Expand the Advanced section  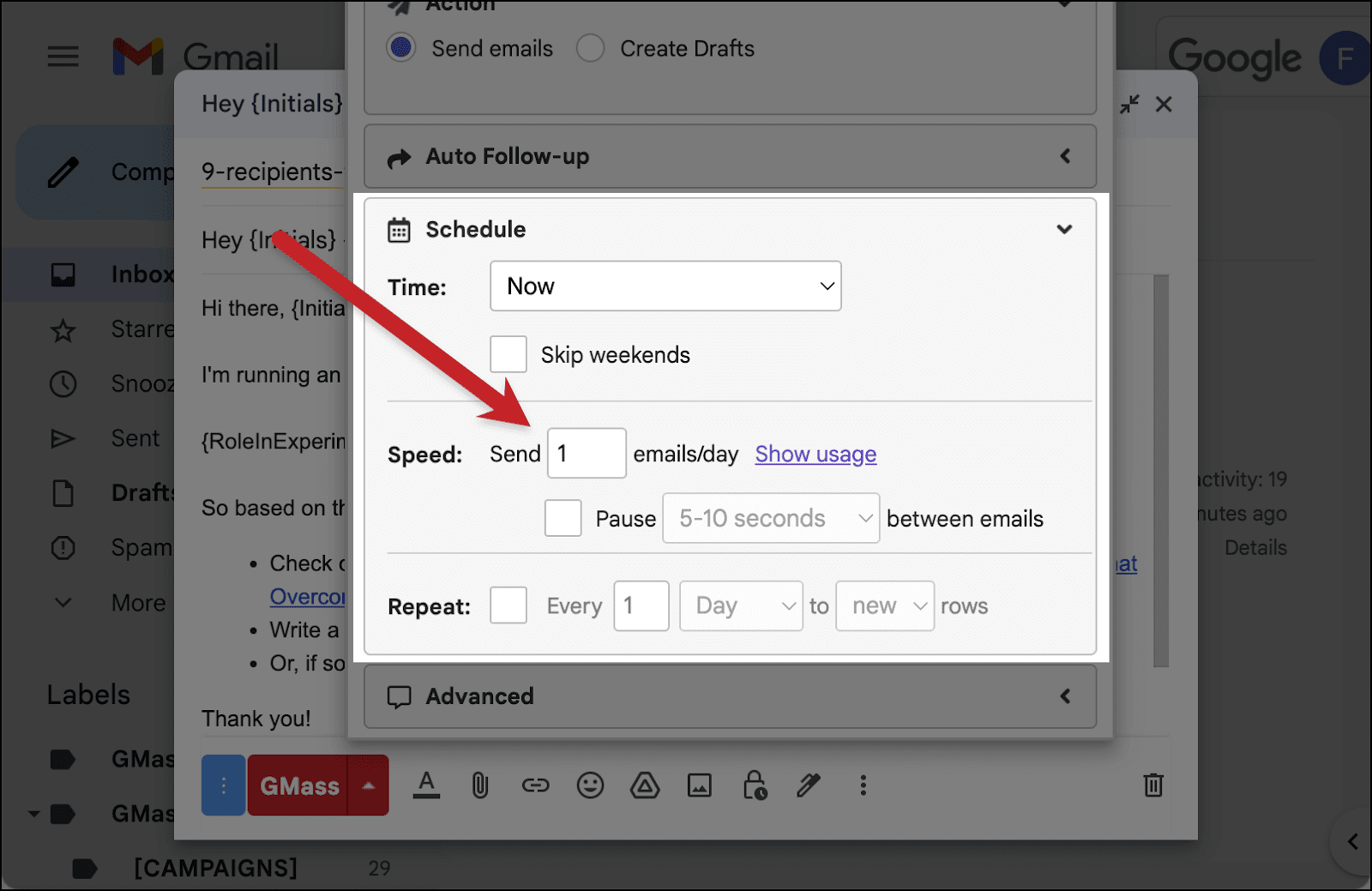(x=731, y=695)
